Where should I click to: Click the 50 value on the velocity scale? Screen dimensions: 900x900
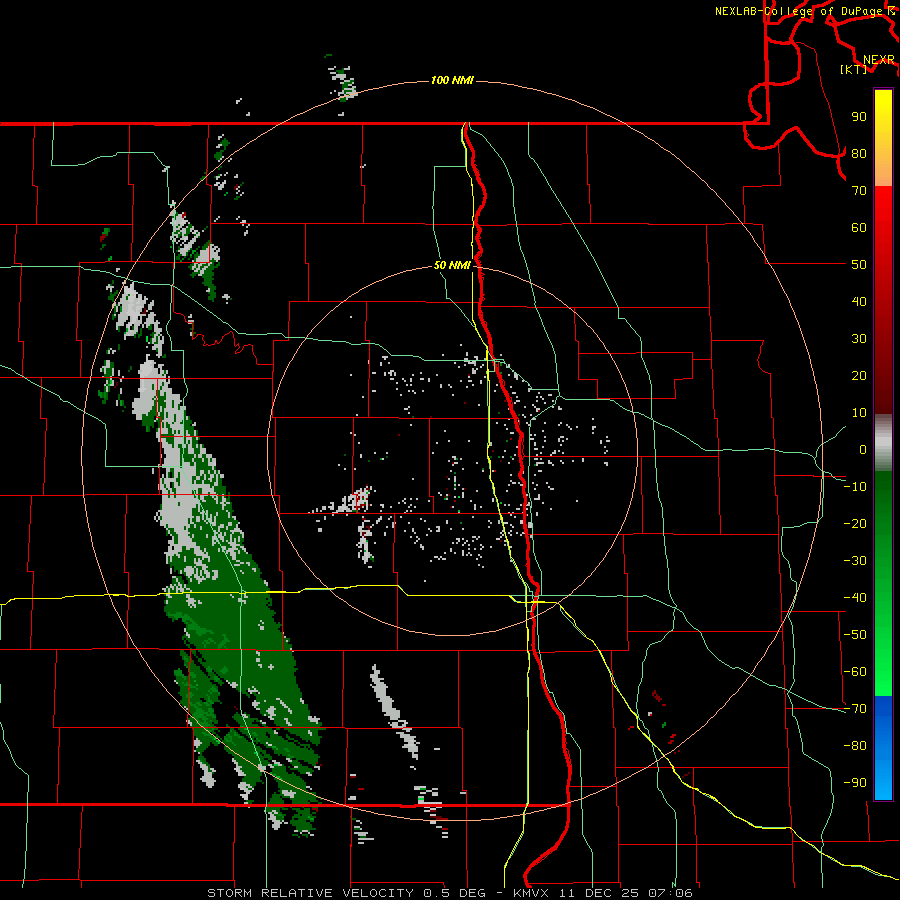[x=859, y=265]
